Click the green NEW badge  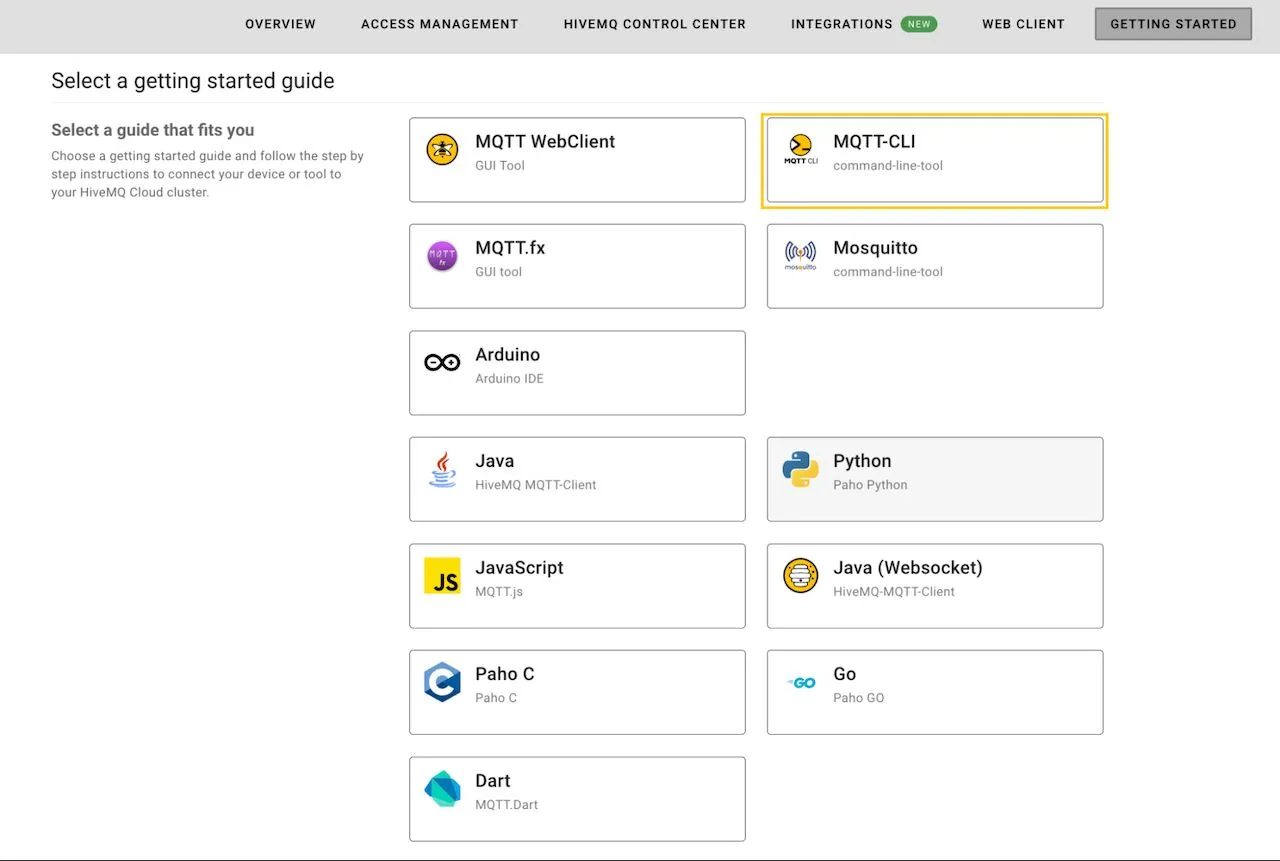[x=919, y=24]
